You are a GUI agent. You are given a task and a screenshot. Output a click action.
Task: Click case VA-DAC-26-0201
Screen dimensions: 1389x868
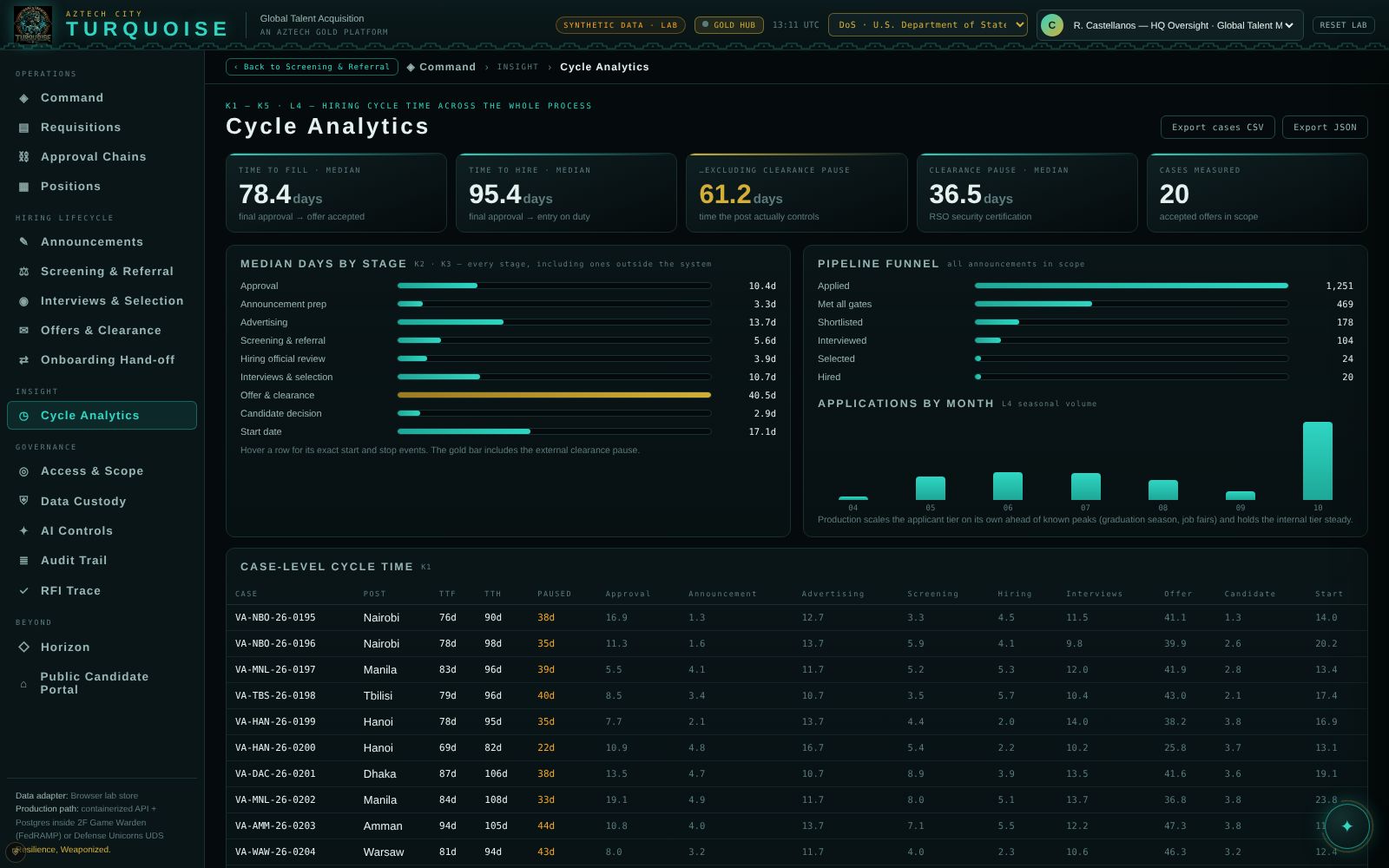(275, 774)
